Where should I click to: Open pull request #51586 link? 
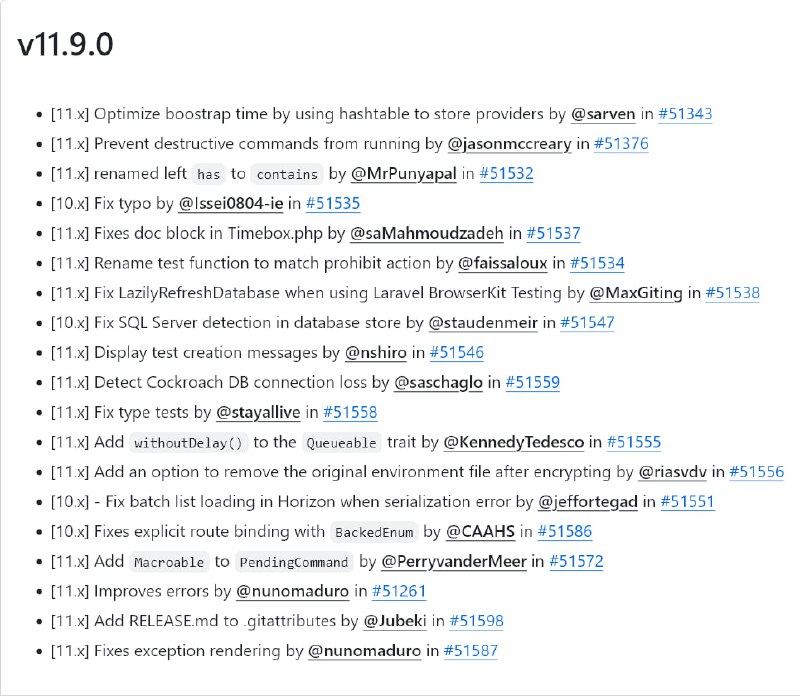(565, 532)
